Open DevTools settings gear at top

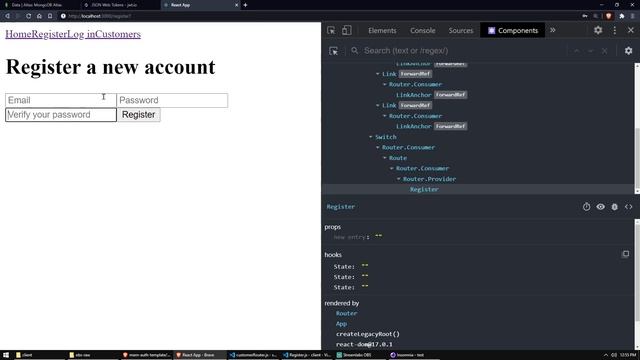click(598, 30)
